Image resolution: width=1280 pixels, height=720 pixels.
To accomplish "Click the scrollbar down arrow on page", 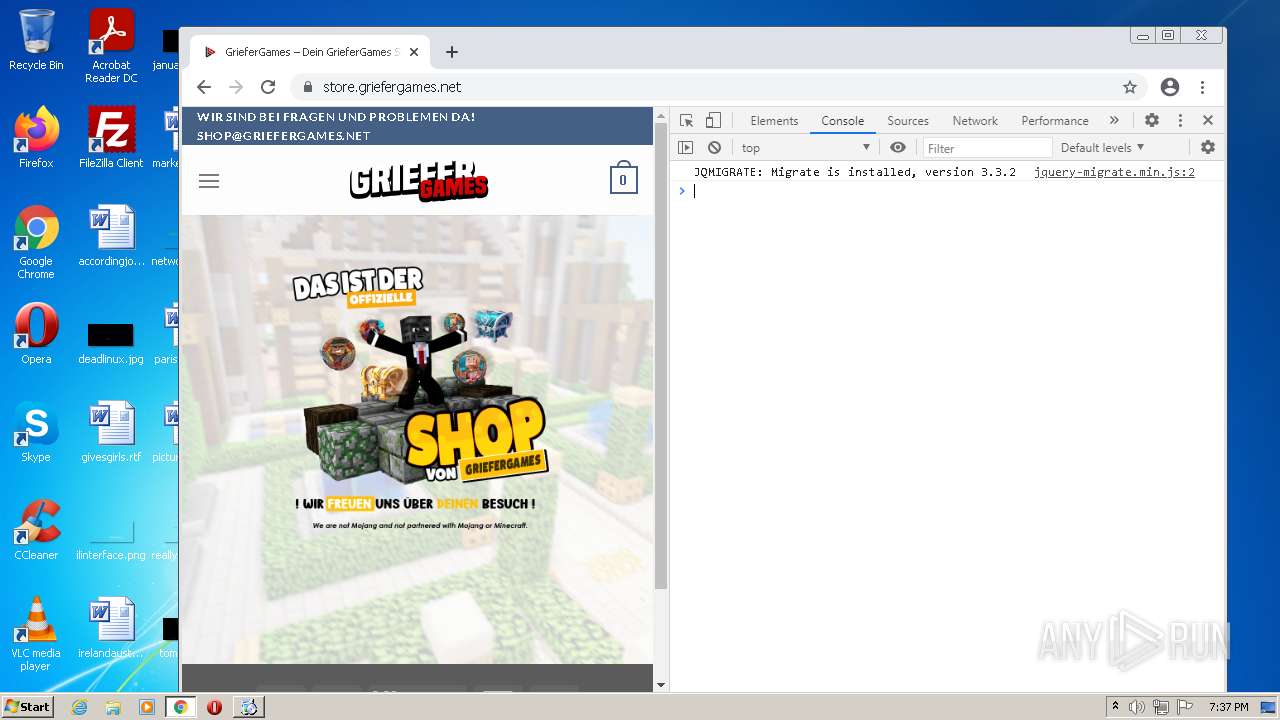I will (x=660, y=685).
